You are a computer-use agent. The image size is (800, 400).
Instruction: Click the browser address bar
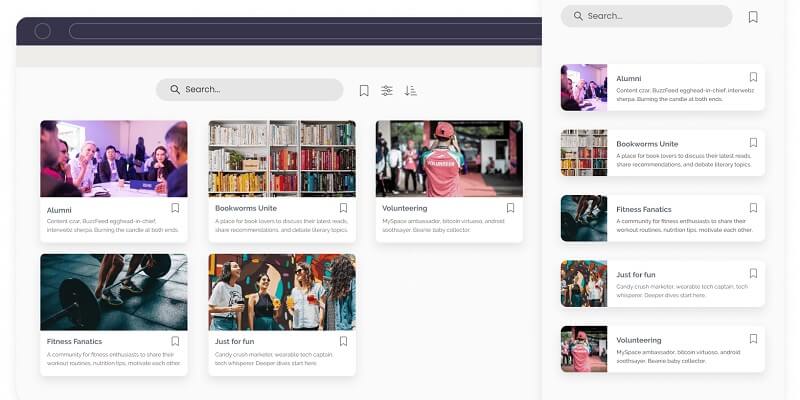tap(305, 31)
